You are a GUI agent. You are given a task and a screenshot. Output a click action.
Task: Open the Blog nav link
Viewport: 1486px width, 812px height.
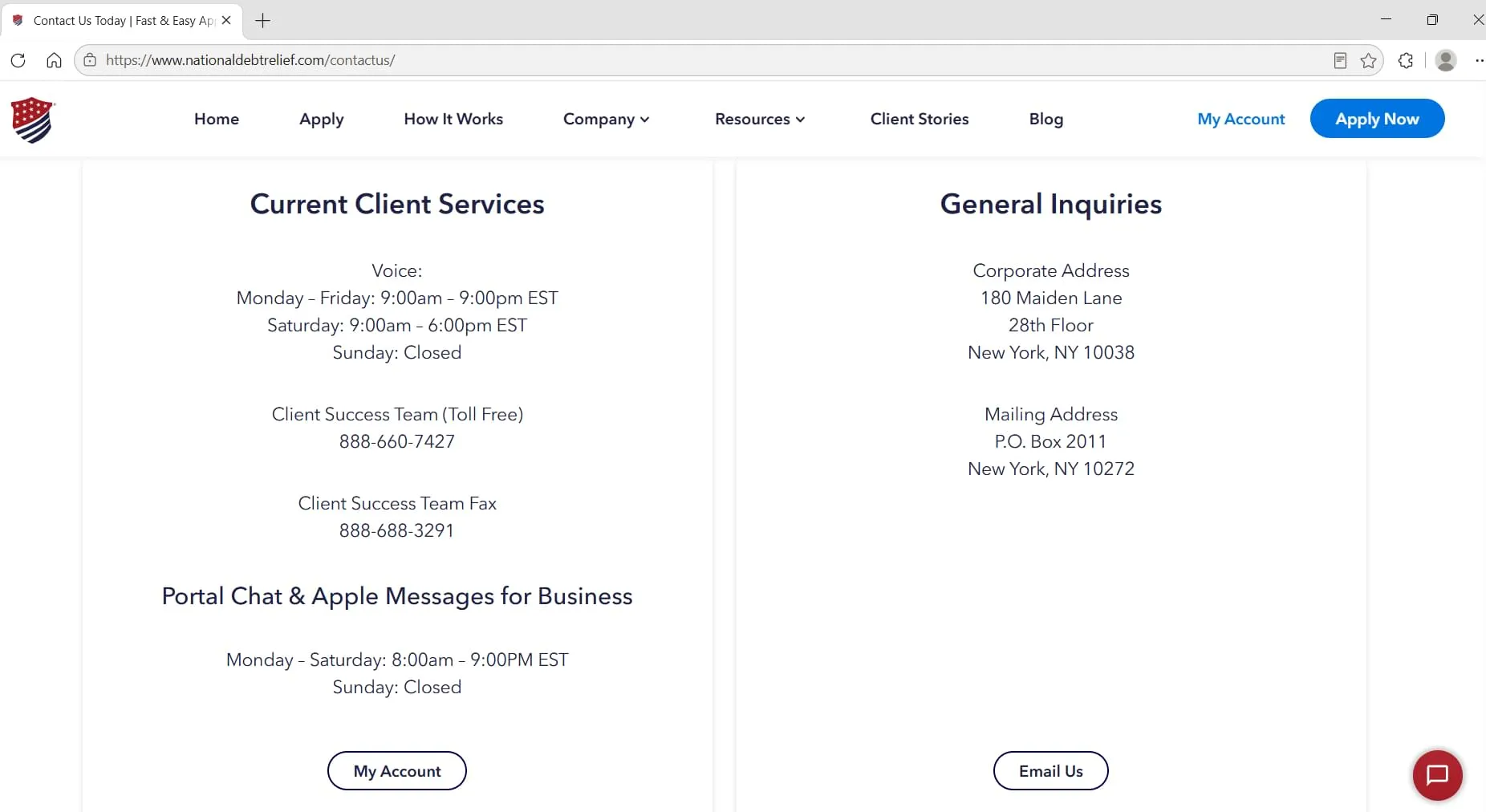pos(1046,120)
